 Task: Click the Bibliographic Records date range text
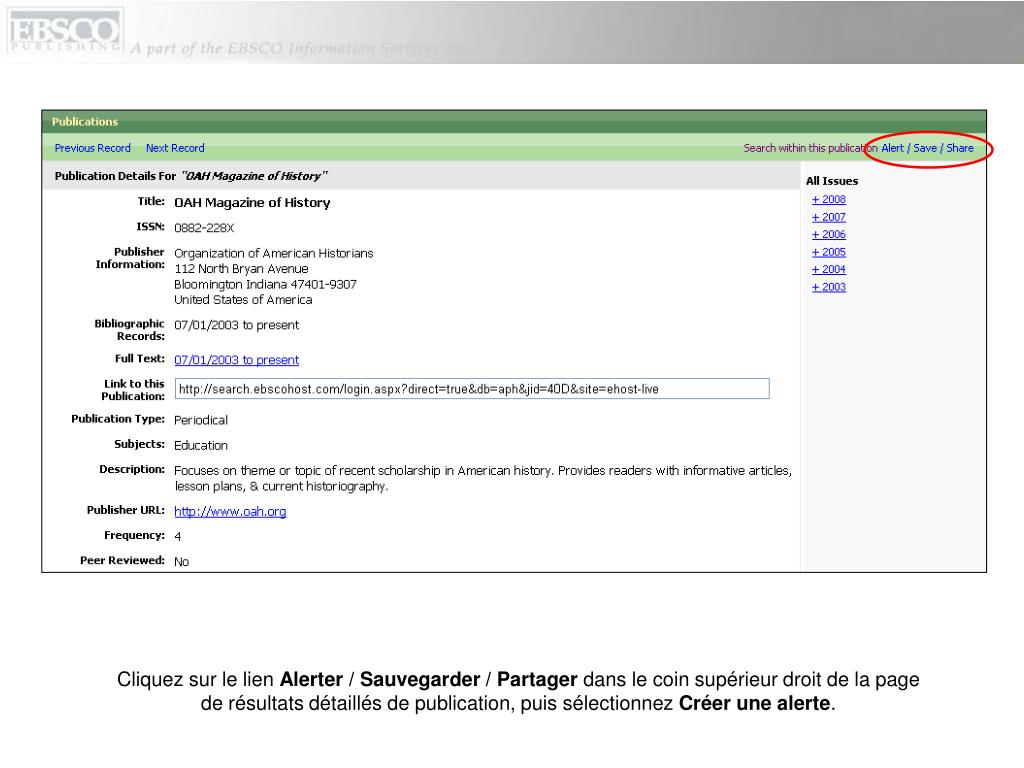236,325
